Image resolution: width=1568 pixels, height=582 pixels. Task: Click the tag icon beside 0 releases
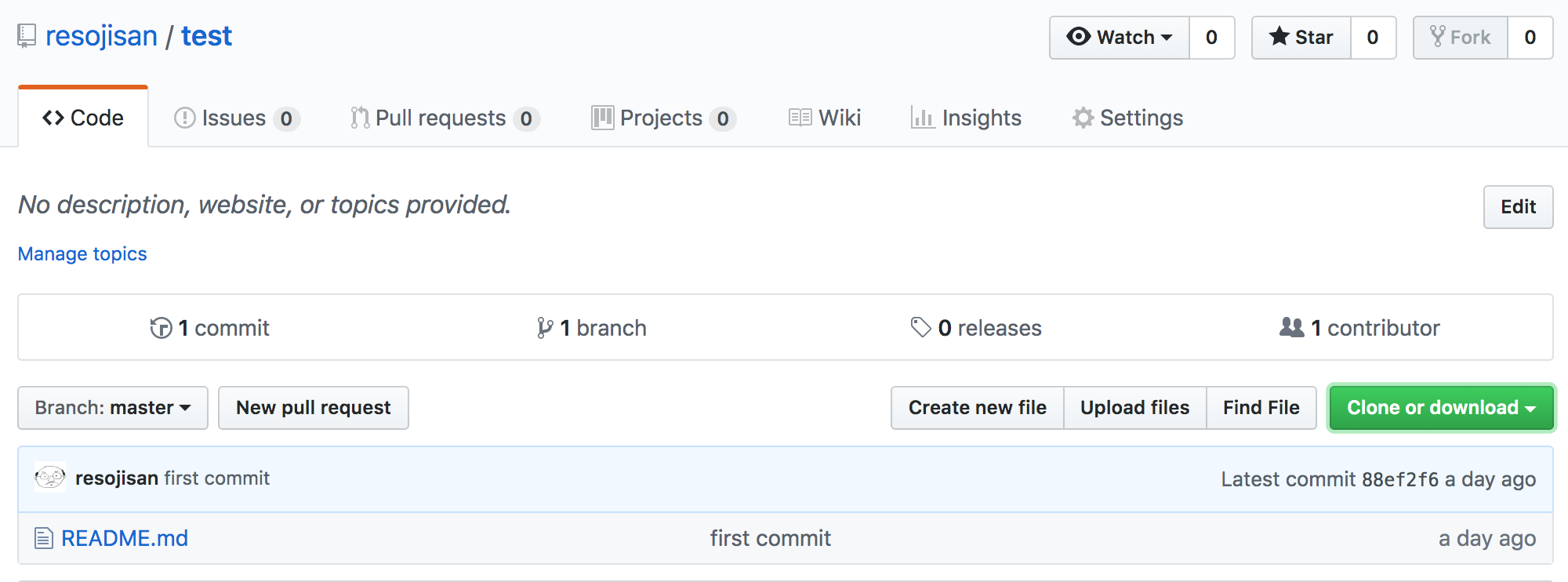[x=920, y=327]
